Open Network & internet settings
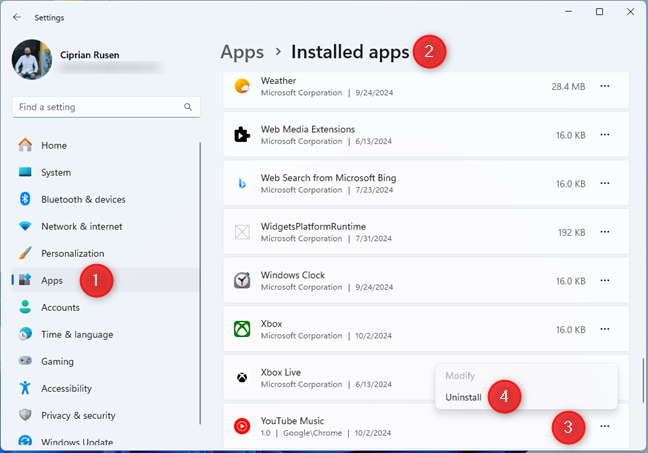 105,226
